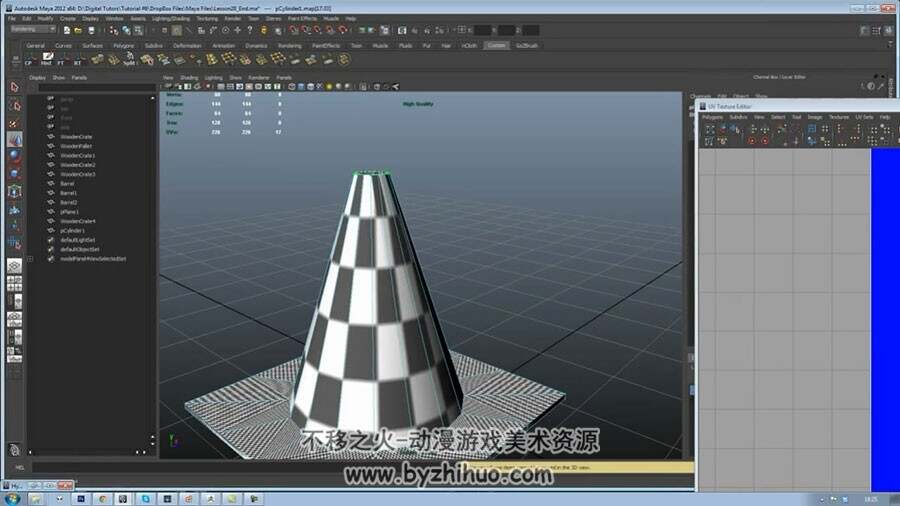The width and height of the screenshot is (900, 506).
Task: Select WoodenPallet in the outliner
Action: (76, 146)
